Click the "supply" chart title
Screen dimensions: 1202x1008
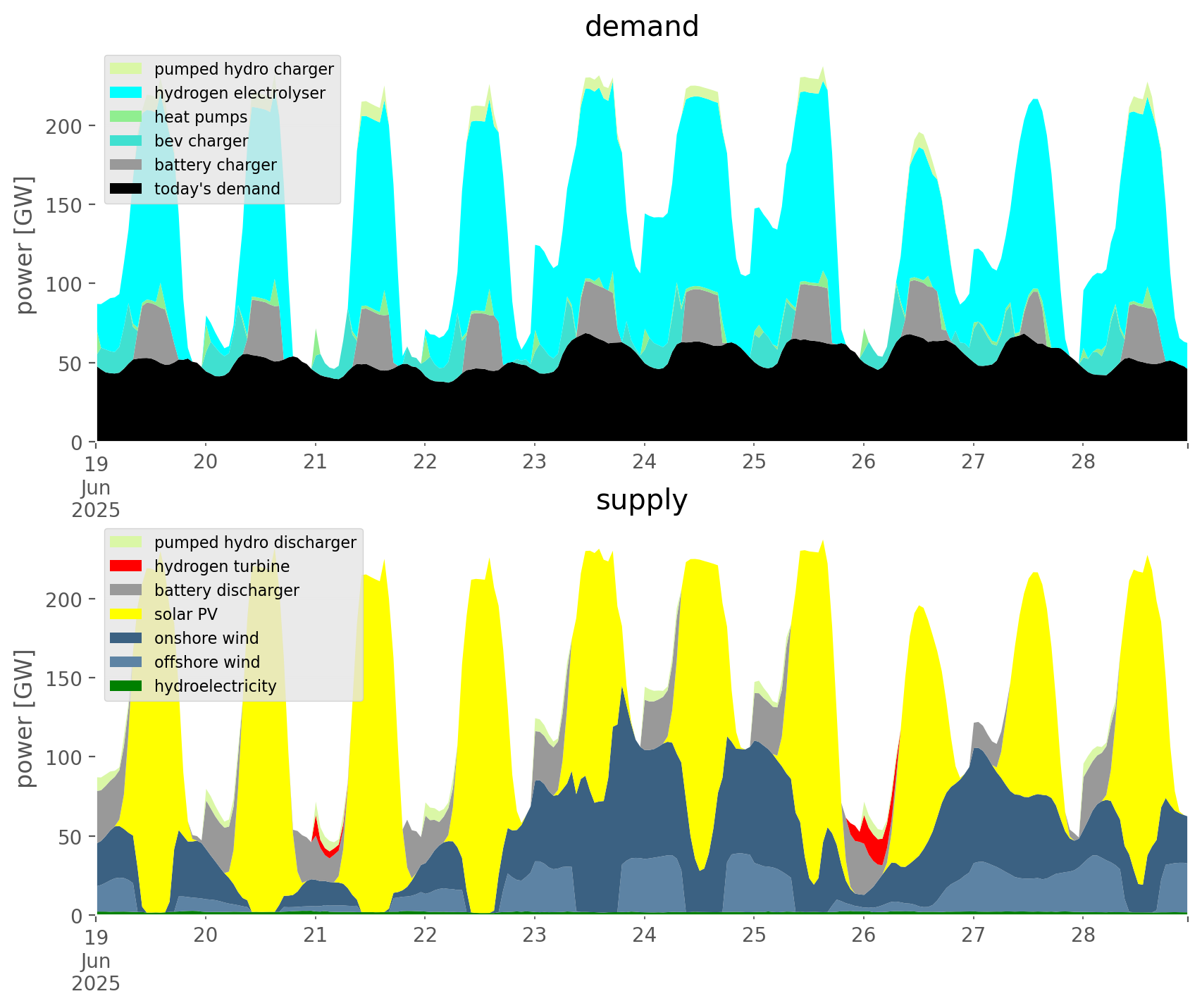pos(641,500)
